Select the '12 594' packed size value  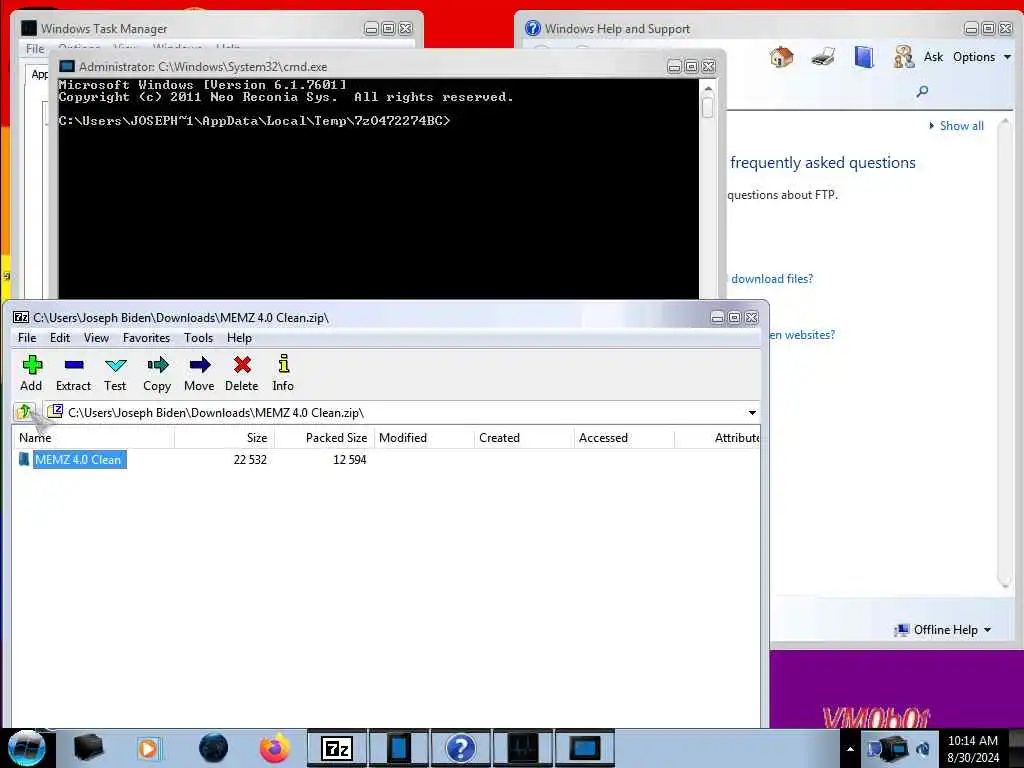[349, 460]
